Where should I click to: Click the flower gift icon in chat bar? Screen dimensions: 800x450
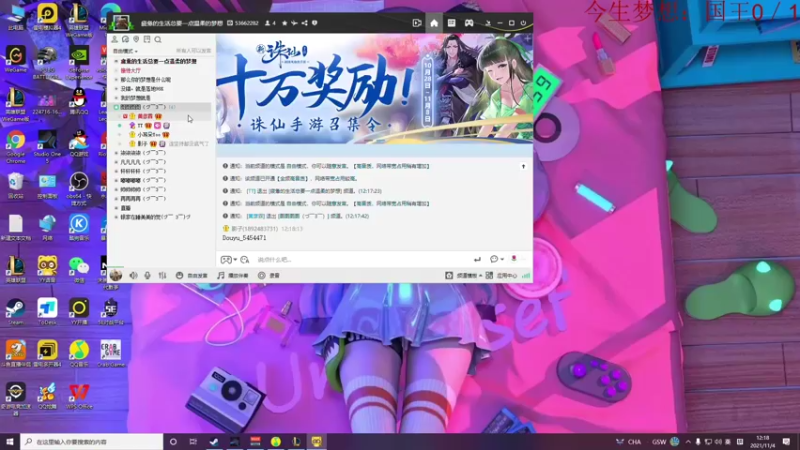[514, 259]
